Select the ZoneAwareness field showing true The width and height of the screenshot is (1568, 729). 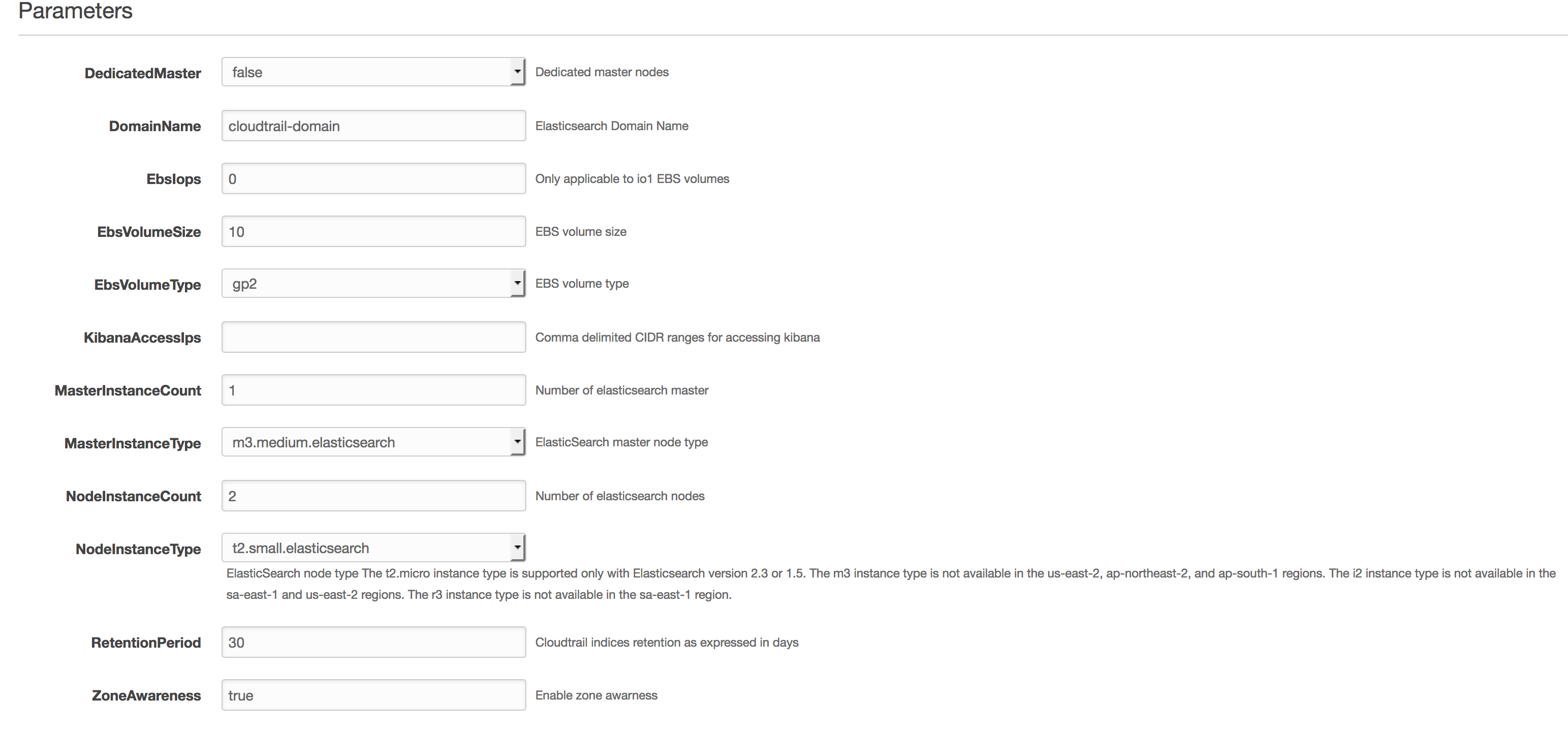point(373,695)
